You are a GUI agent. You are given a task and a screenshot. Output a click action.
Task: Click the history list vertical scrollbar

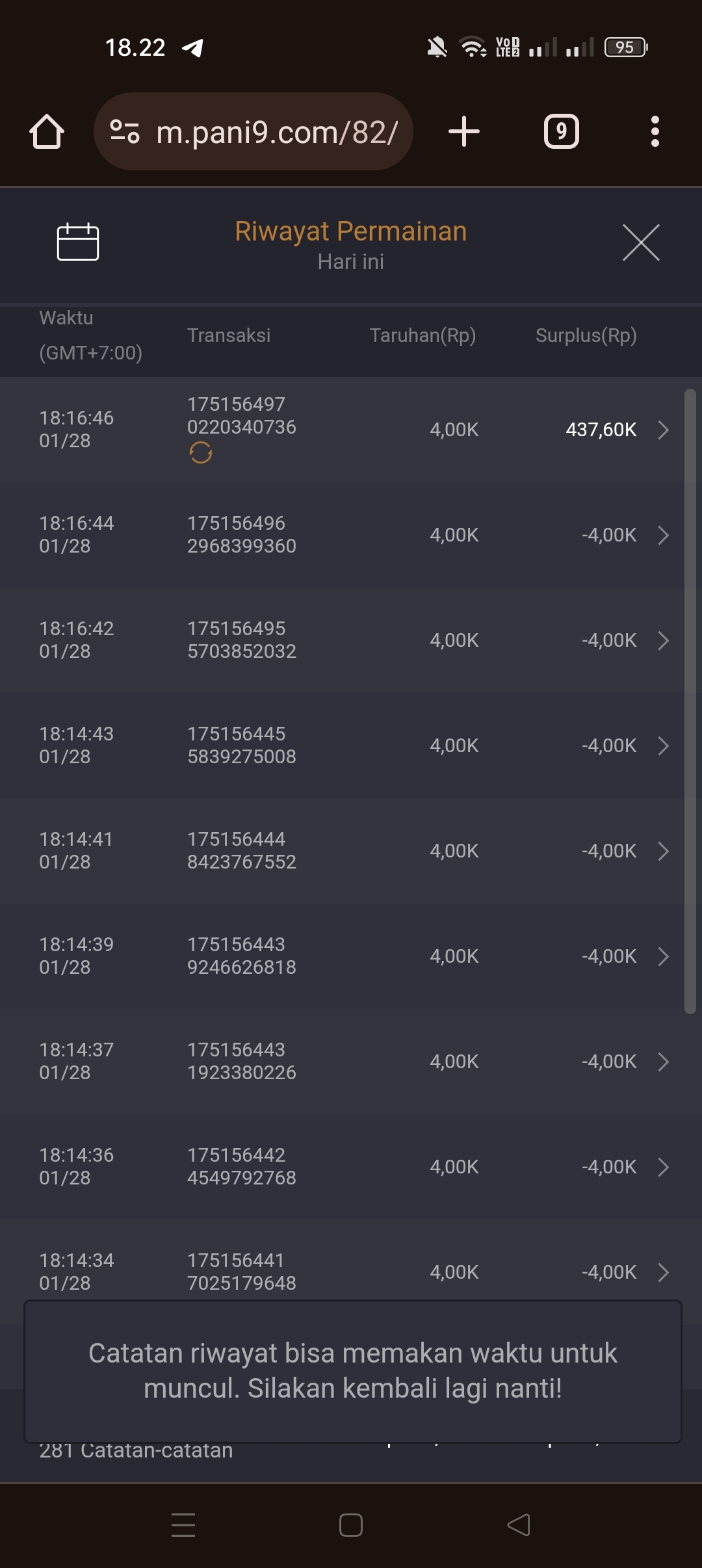(x=690, y=701)
